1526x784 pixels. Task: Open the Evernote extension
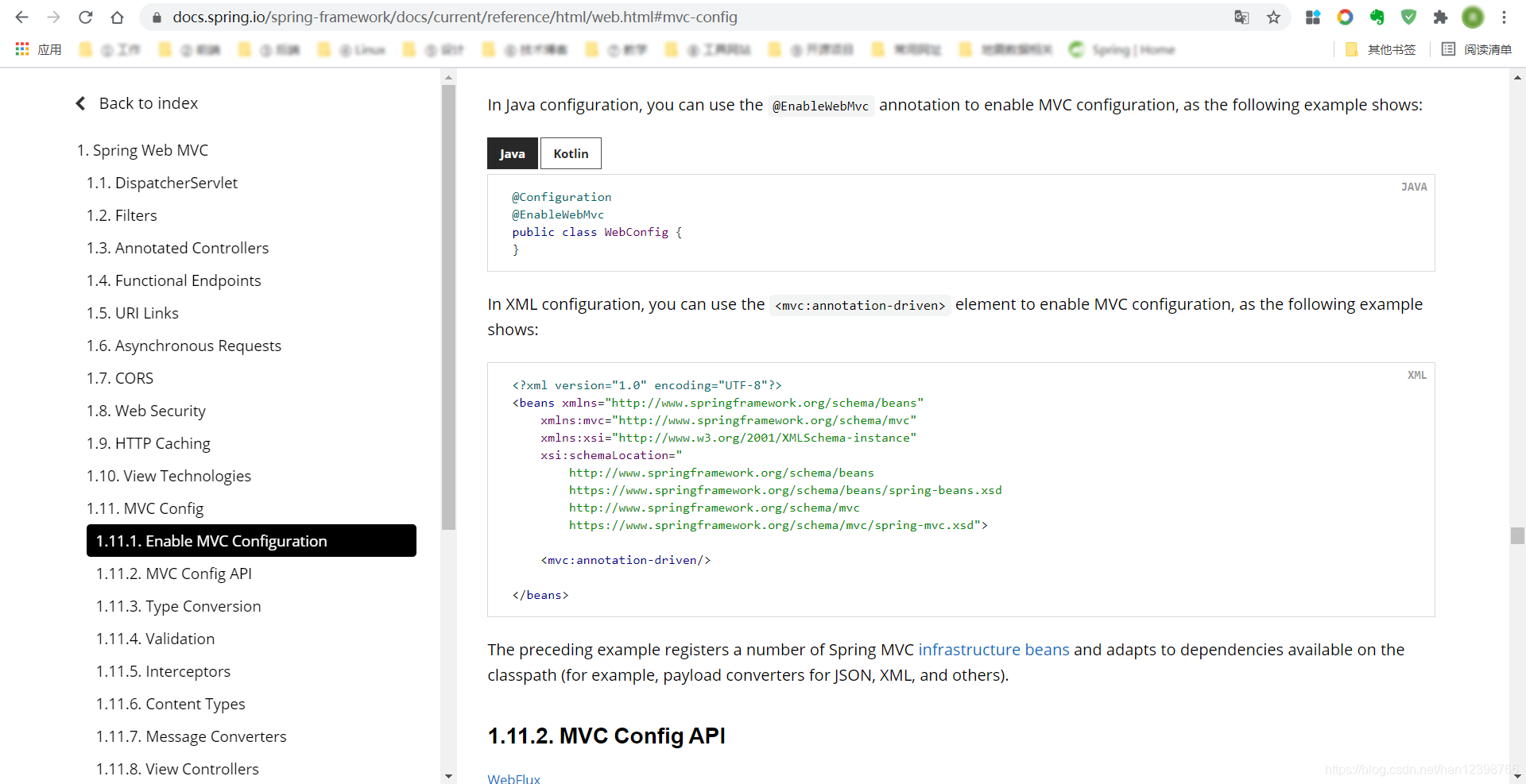(1377, 17)
